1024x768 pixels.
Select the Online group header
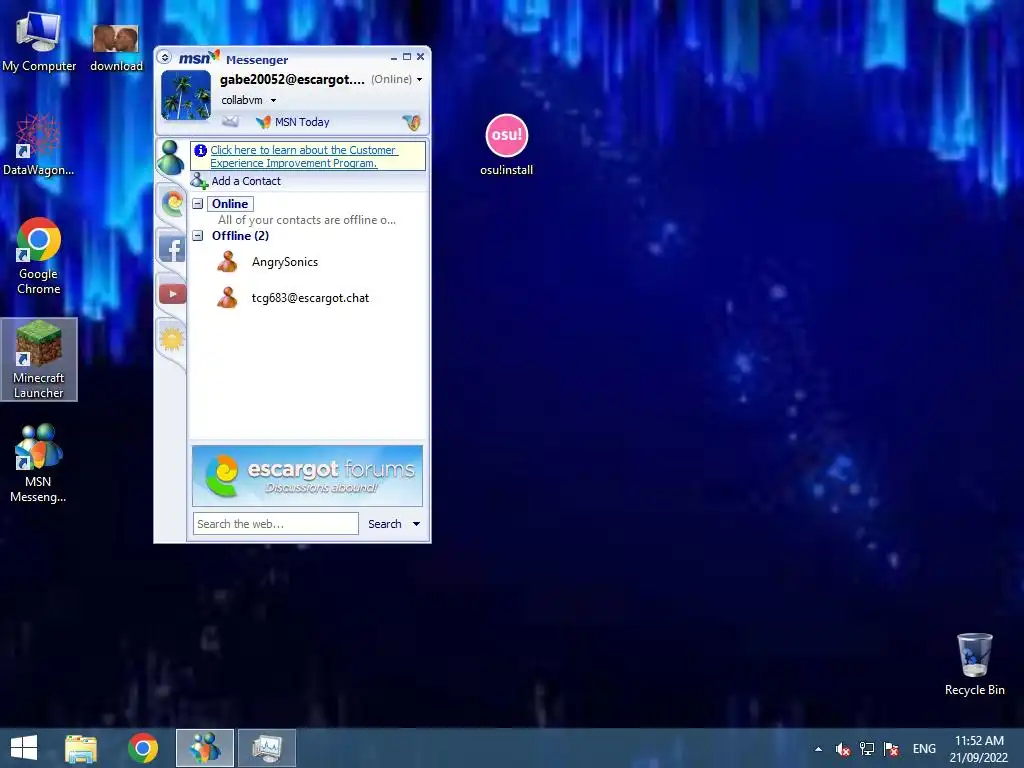pos(230,204)
